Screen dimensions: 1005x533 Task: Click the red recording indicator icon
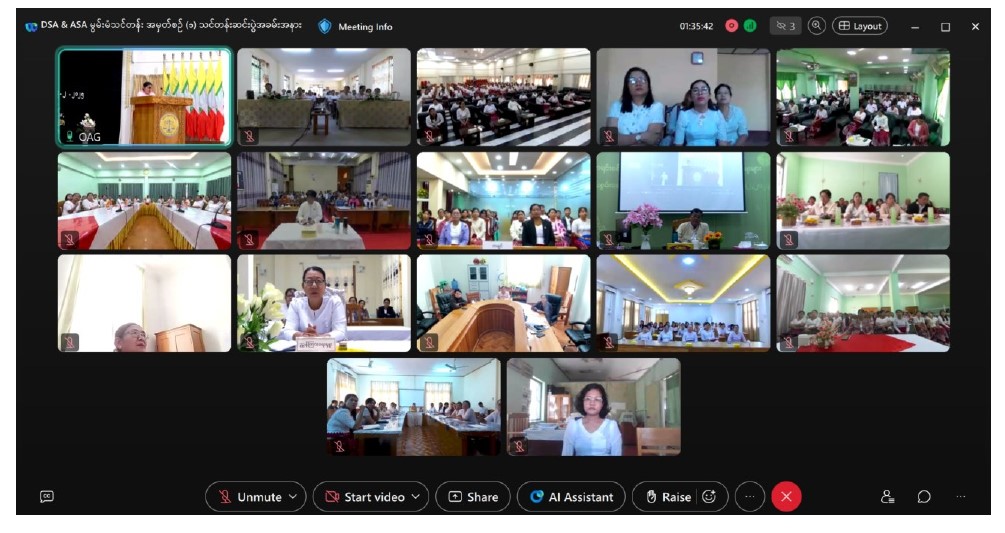tap(731, 26)
